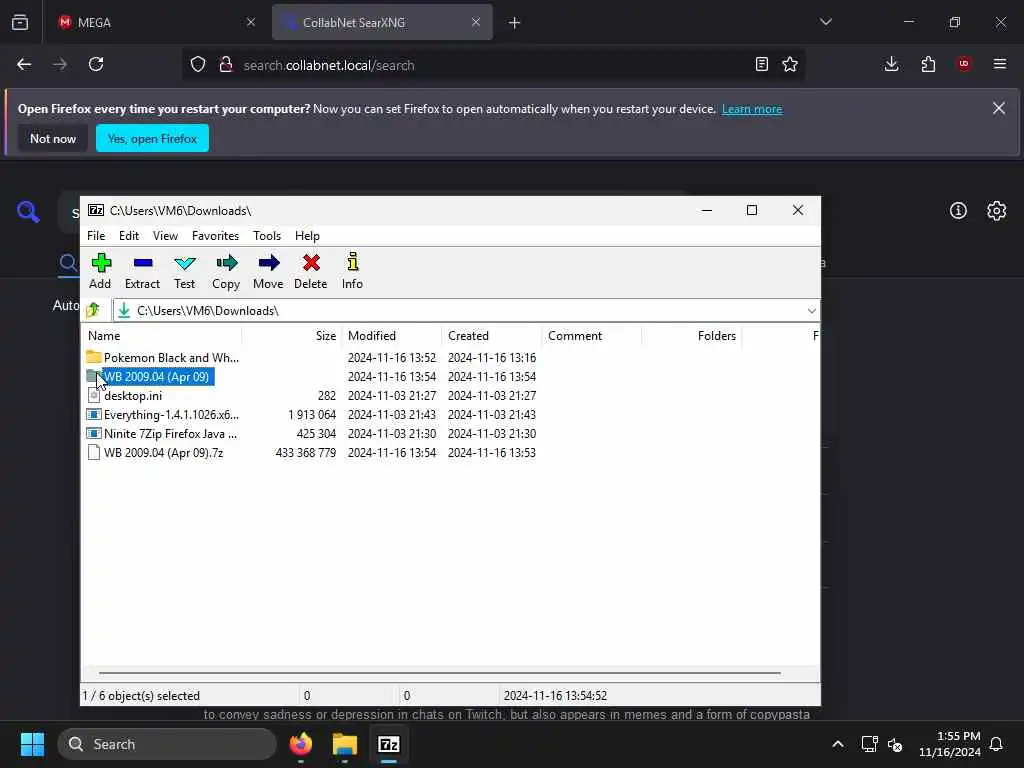Image resolution: width=1024 pixels, height=768 pixels.
Task: Switch to the CollabNet SearXNG tab
Action: tap(381, 22)
